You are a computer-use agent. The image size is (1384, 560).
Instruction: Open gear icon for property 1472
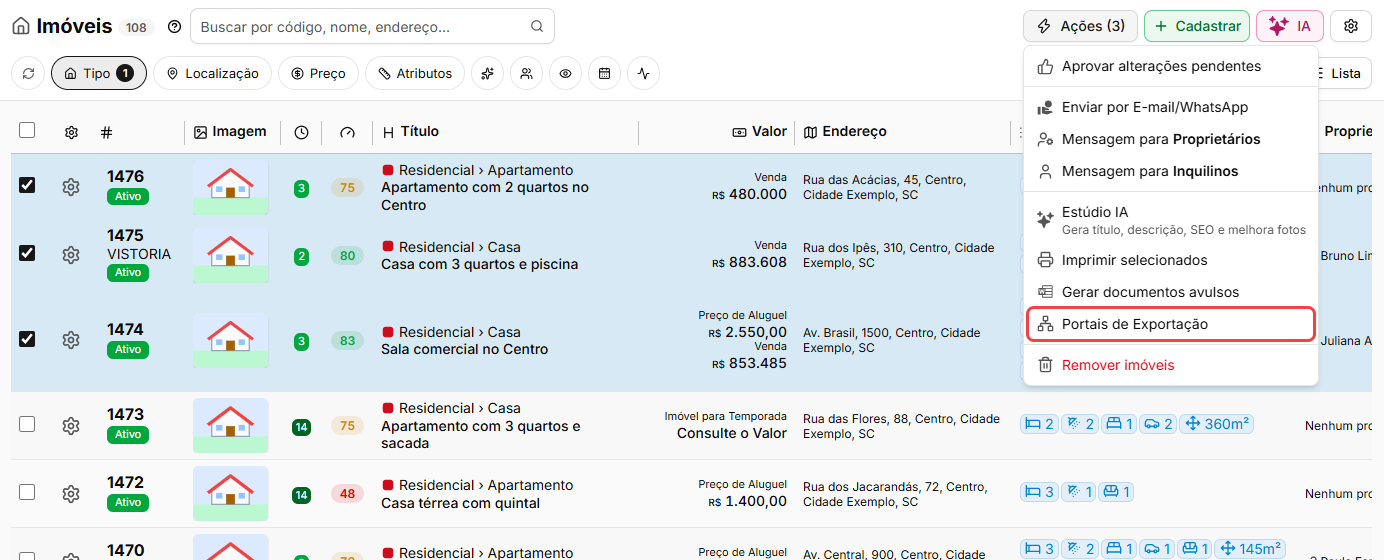[71, 493]
